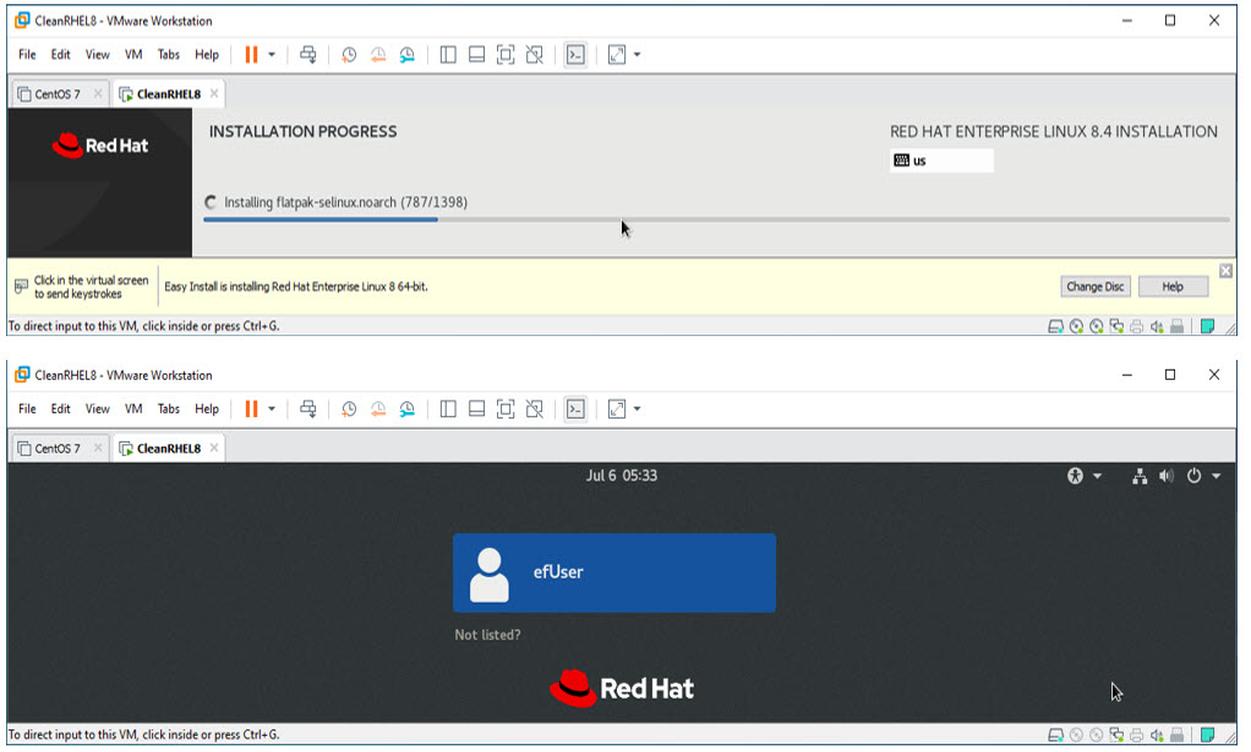Image resolution: width=1251 pixels, height=752 pixels.
Task: Toggle the console view icon in the installation window toolbar
Action: [x=575, y=55]
